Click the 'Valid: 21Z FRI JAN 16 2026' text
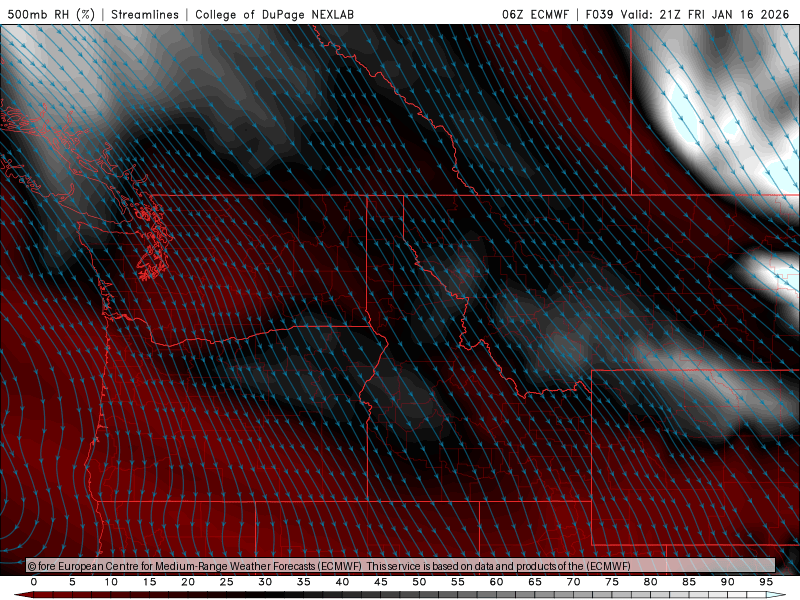This screenshot has width=800, height=600. coord(705,14)
